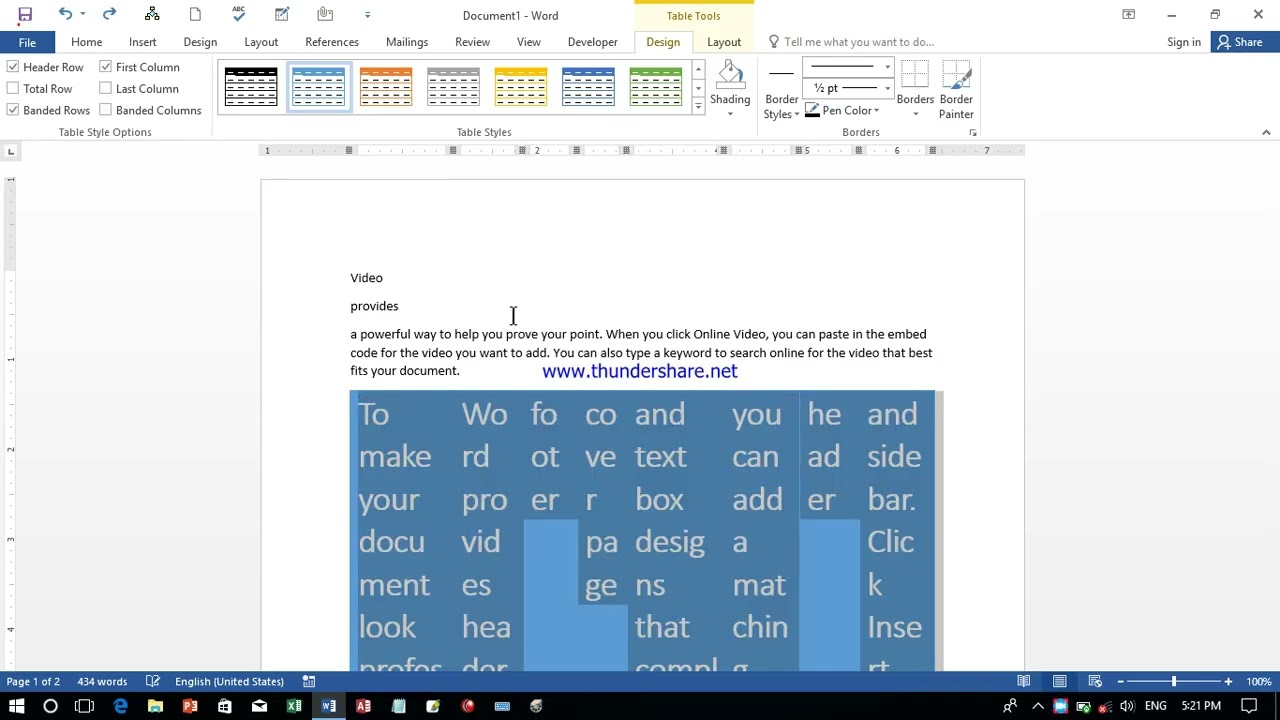The image size is (1280, 720).
Task: Click the zoom slider handle
Action: [x=1174, y=681]
